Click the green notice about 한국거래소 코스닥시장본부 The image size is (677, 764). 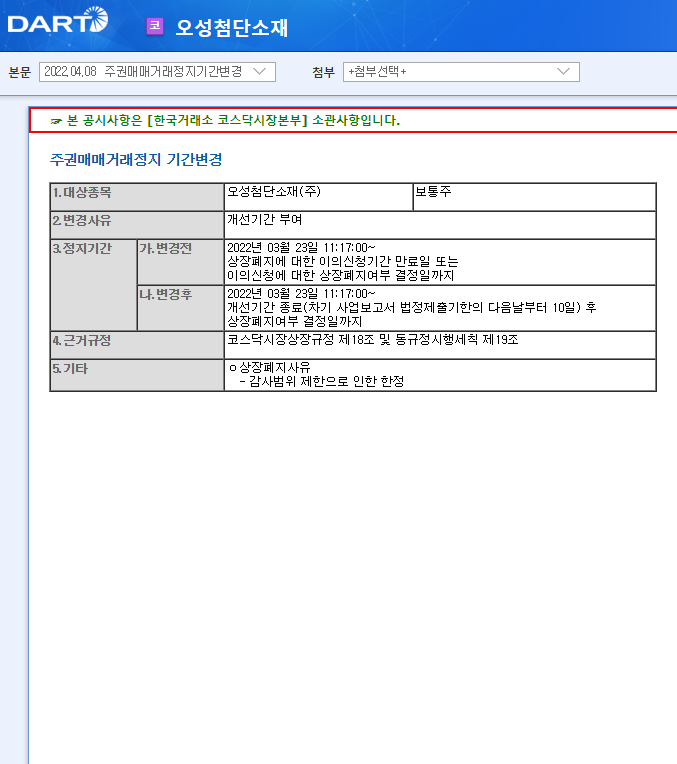(x=225, y=120)
